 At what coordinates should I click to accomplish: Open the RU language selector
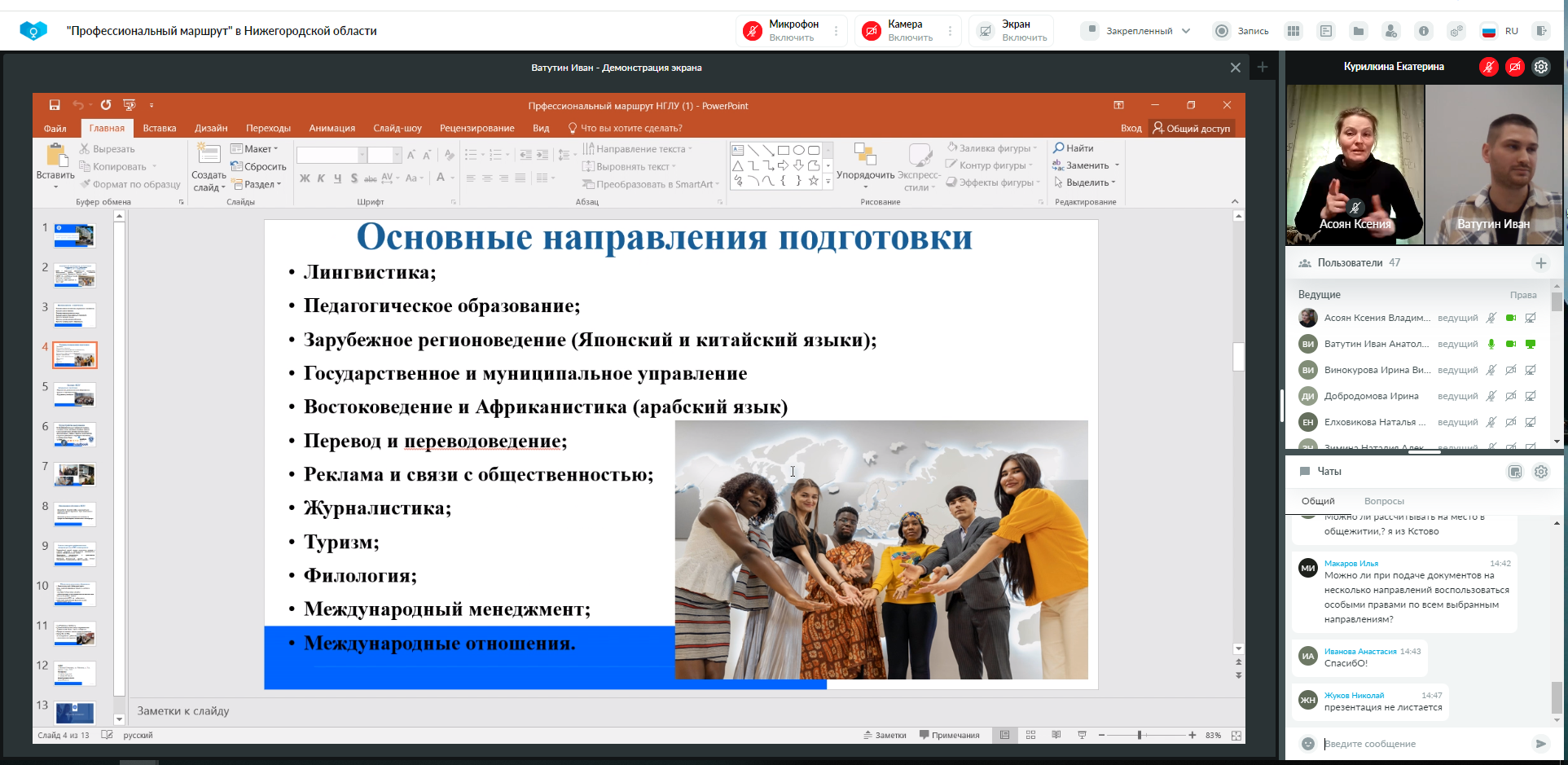[x=1500, y=31]
